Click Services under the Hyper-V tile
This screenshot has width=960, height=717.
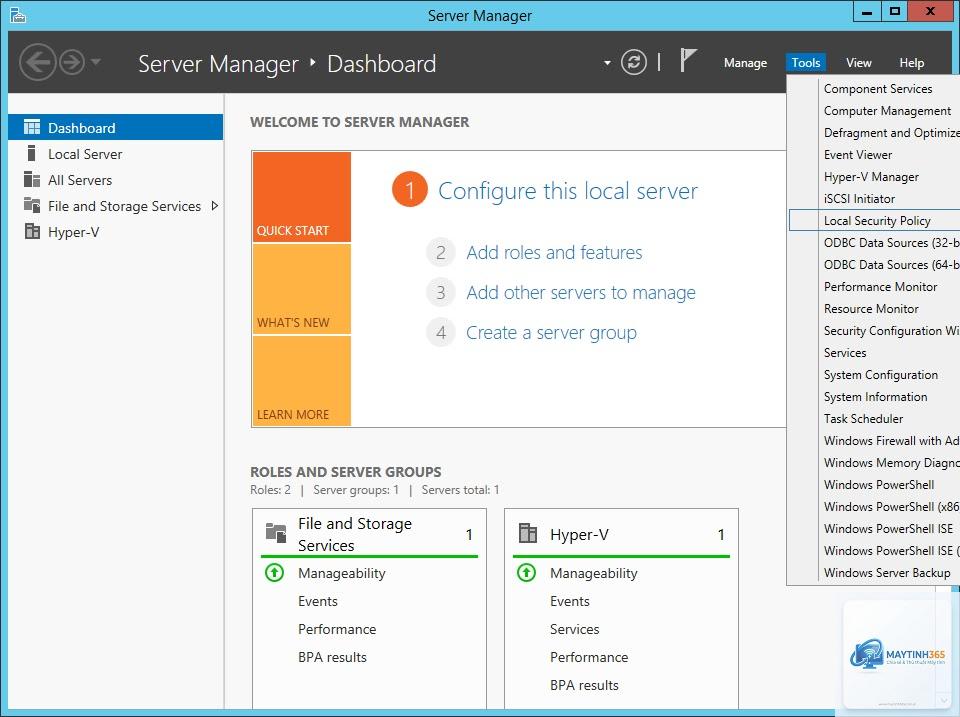coord(574,629)
